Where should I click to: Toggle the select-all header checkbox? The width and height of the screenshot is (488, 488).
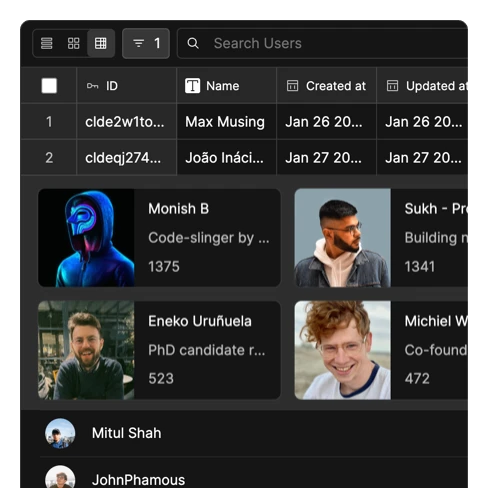49,86
